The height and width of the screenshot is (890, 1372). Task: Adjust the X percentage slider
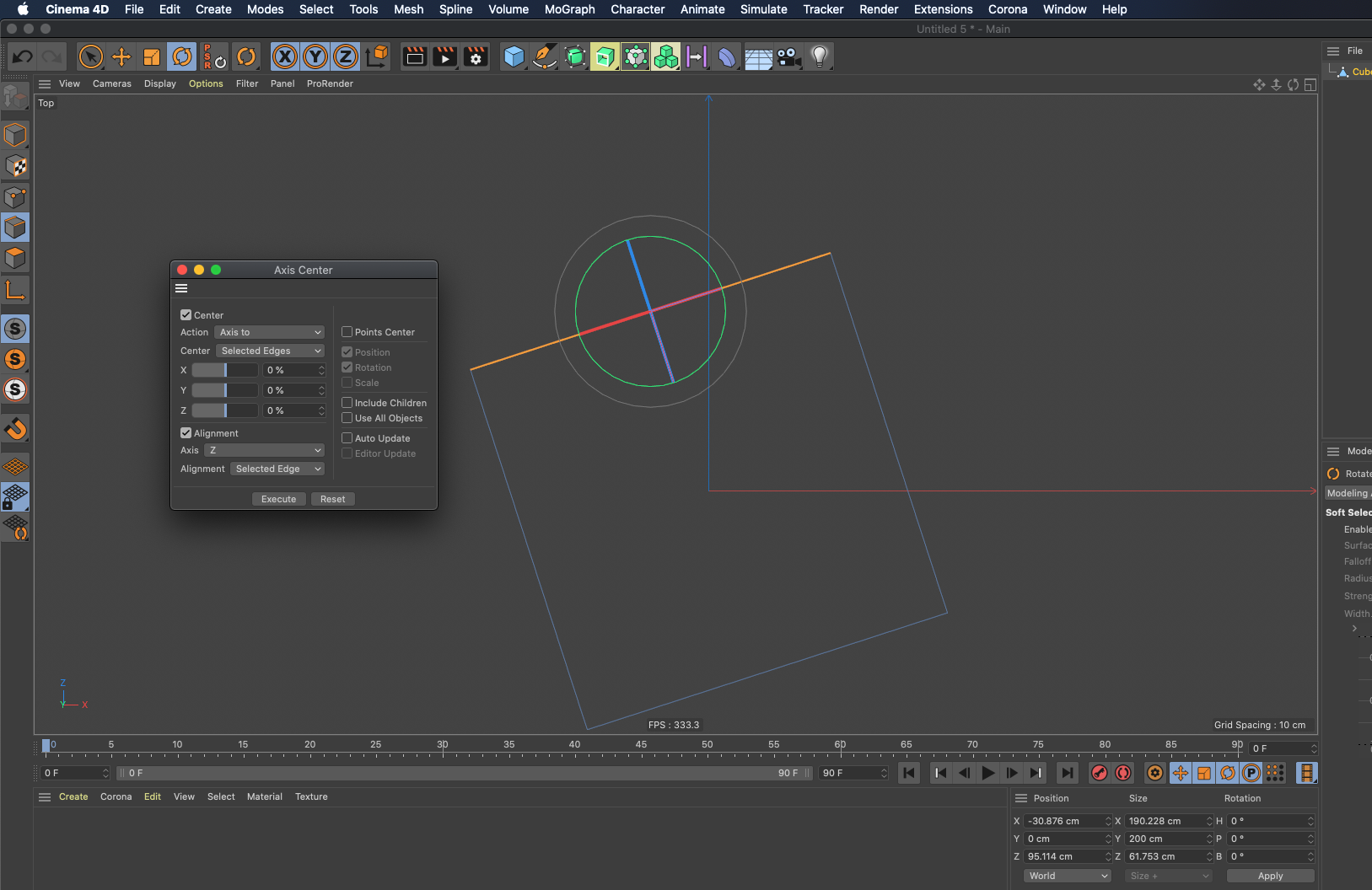point(225,370)
